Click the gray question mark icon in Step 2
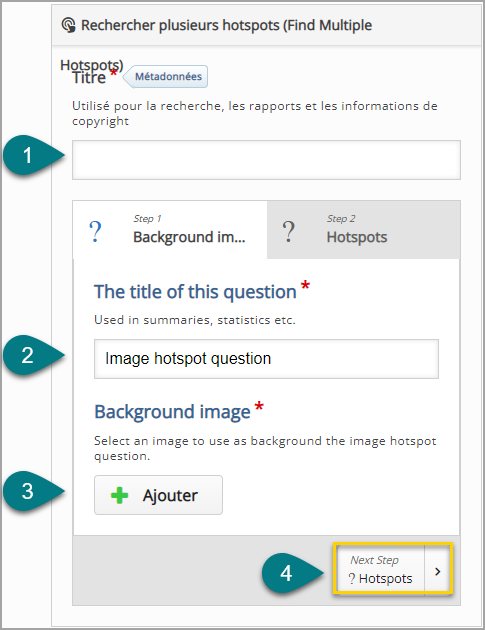Viewport: 485px width, 630px height. [289, 231]
